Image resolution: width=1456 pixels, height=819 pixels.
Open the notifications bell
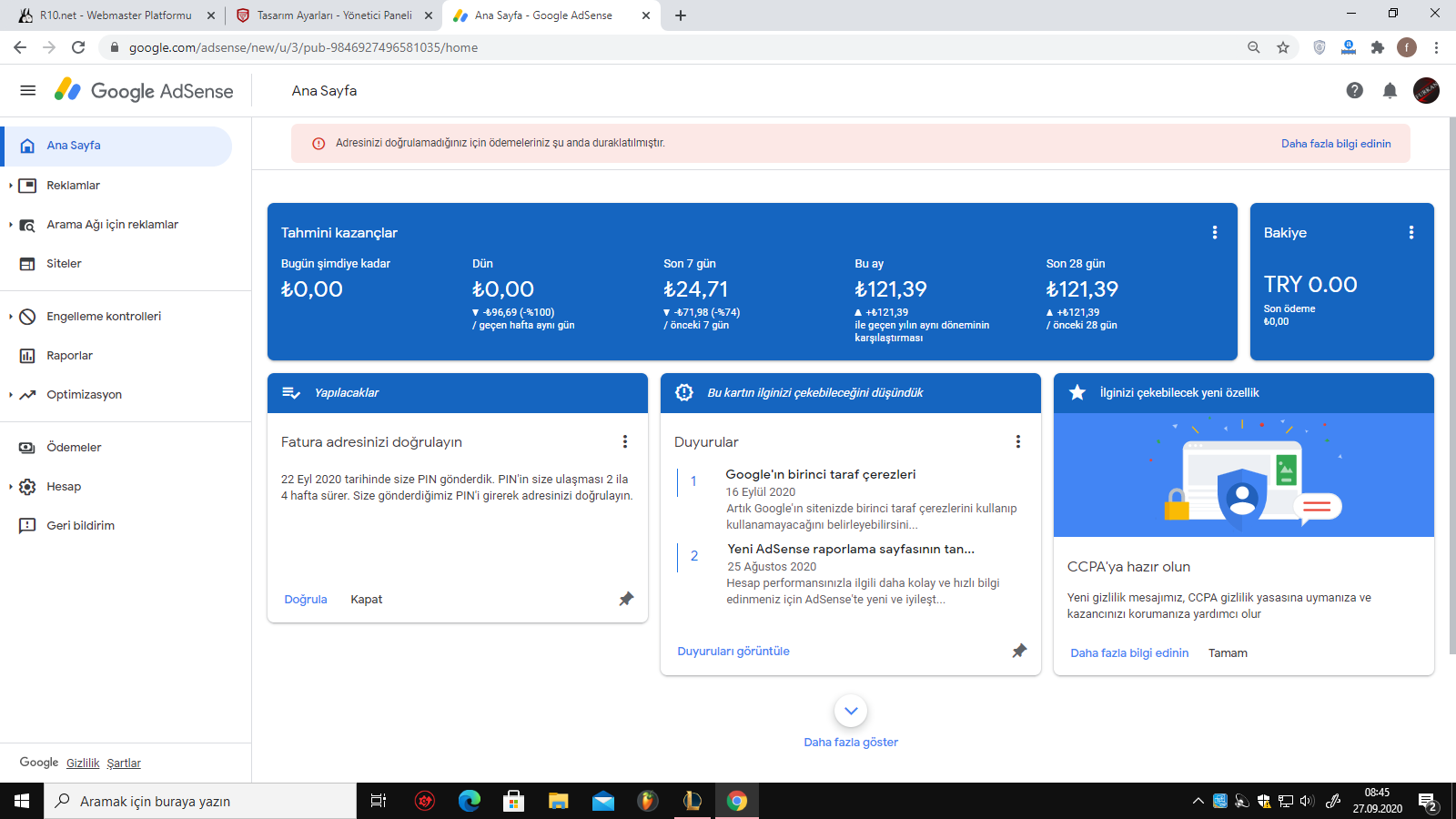(1390, 90)
